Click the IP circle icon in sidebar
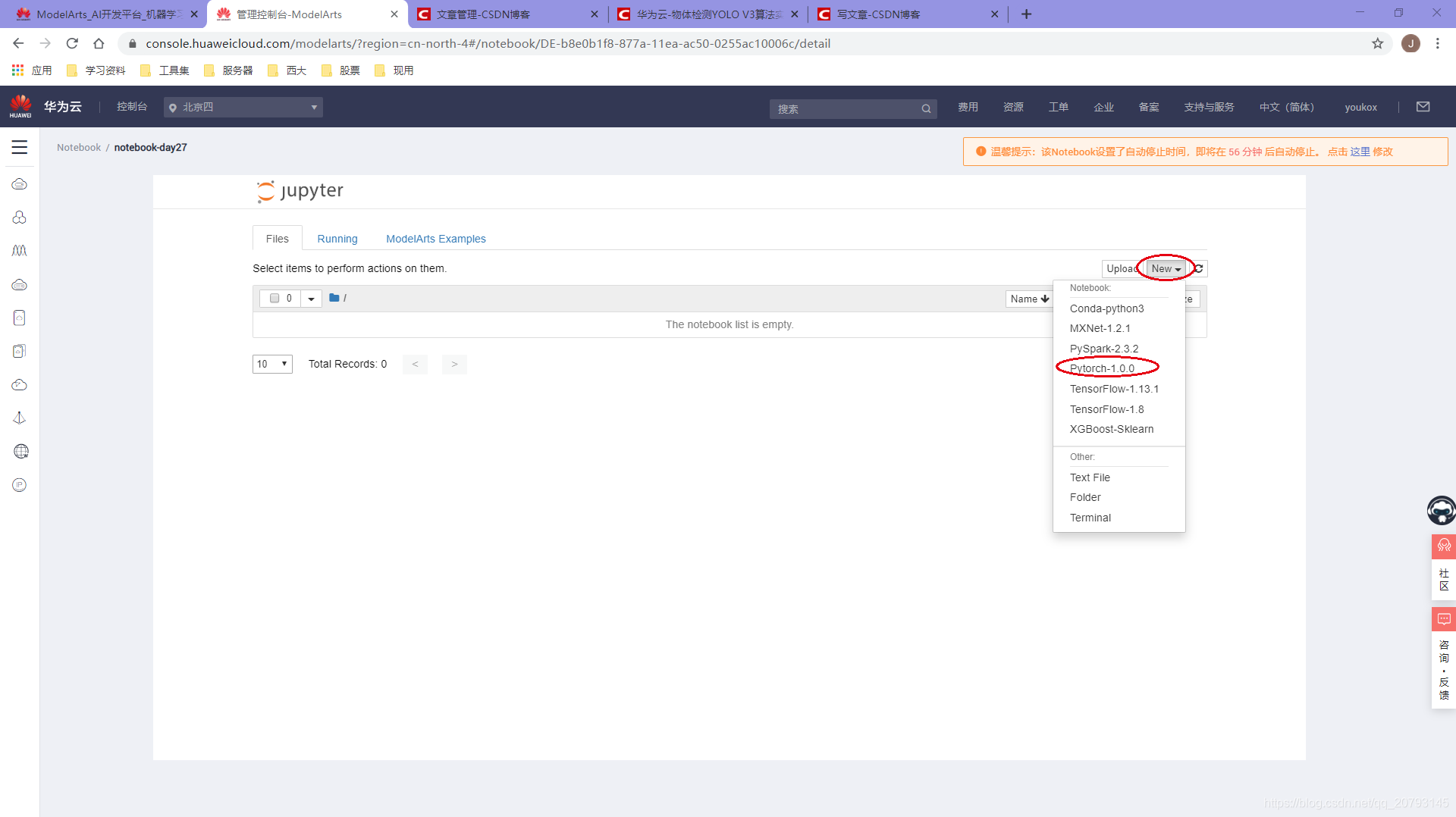 [20, 485]
